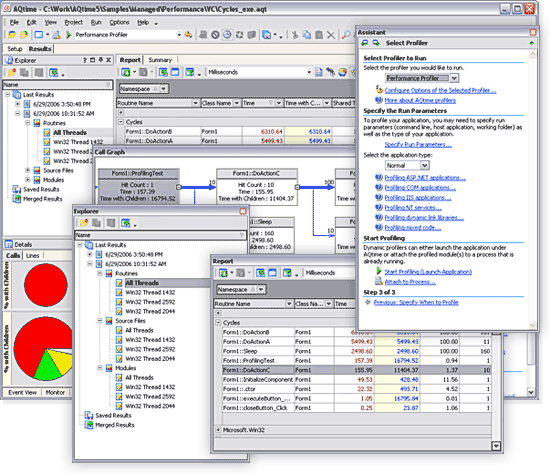The height and width of the screenshot is (474, 550).
Task: Open the Monitor tab at bottom
Action: pyautogui.click(x=55, y=392)
